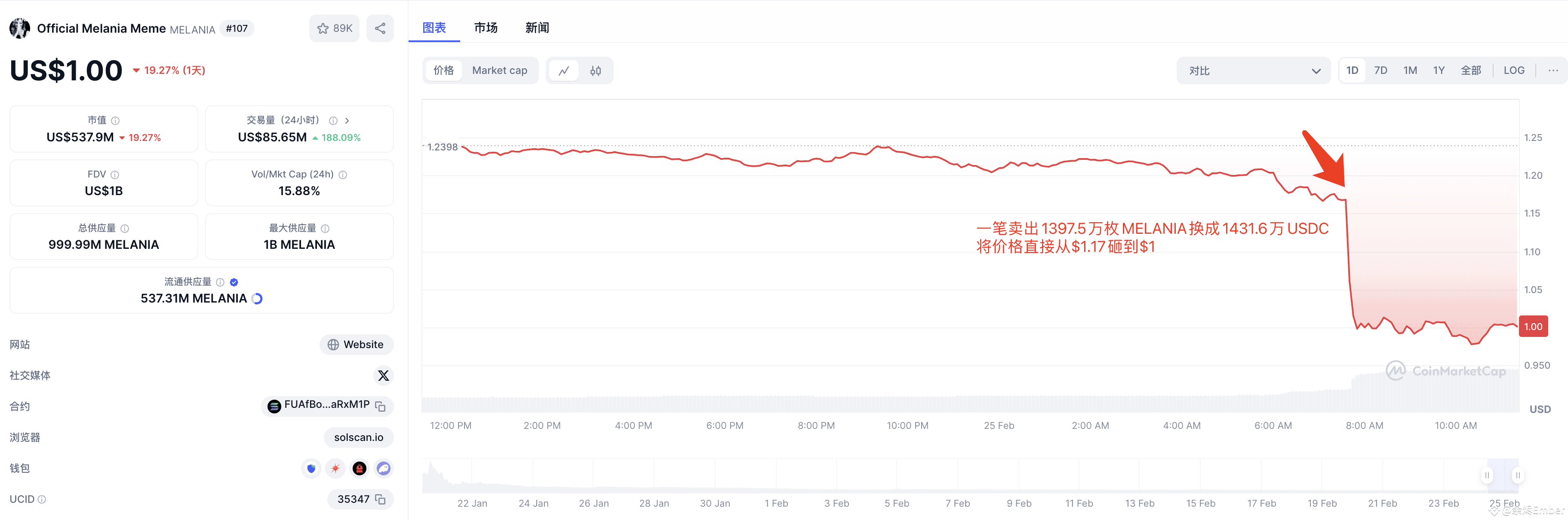
Task: Click 5 Feb on the overview timeline
Action: (x=897, y=504)
